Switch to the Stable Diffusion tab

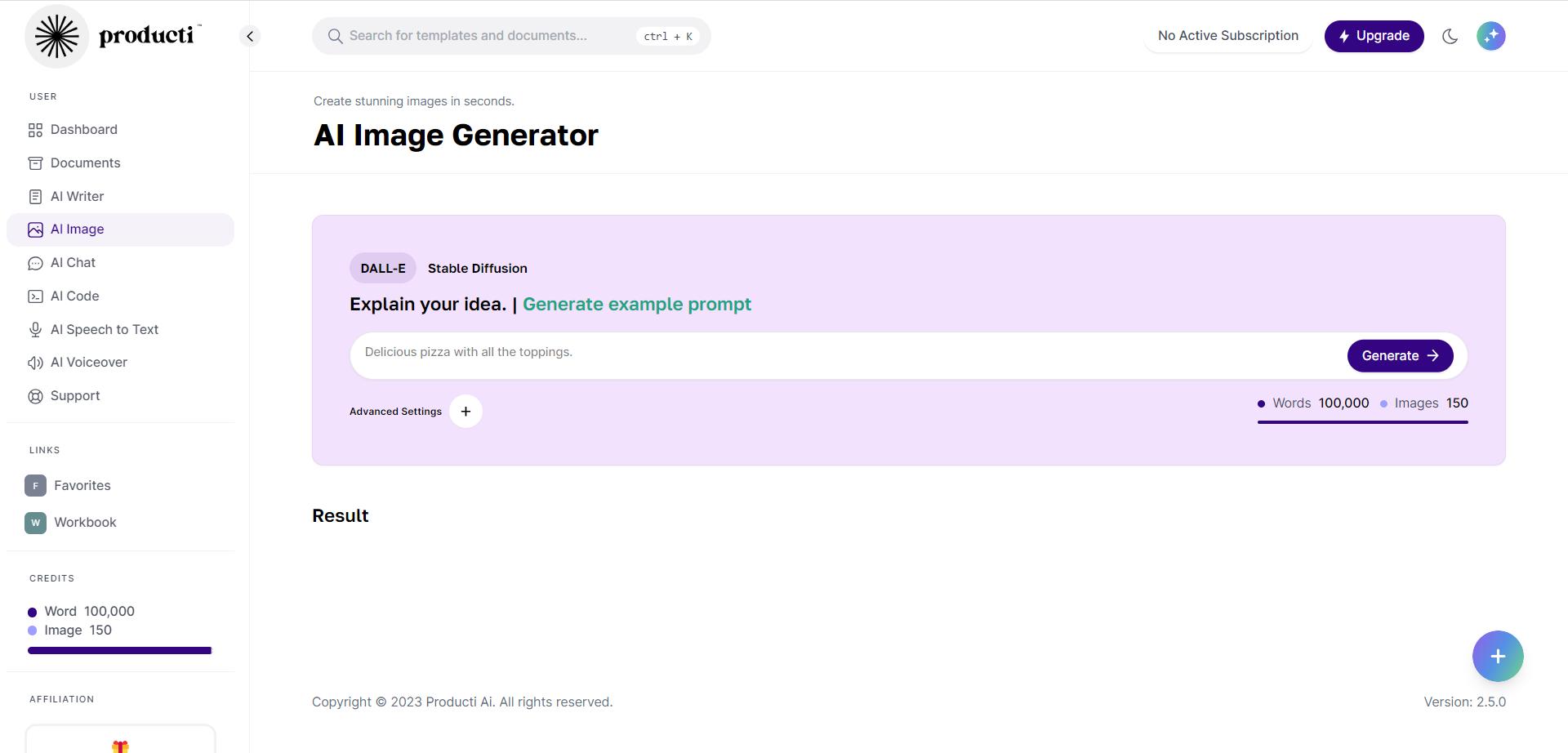click(477, 269)
